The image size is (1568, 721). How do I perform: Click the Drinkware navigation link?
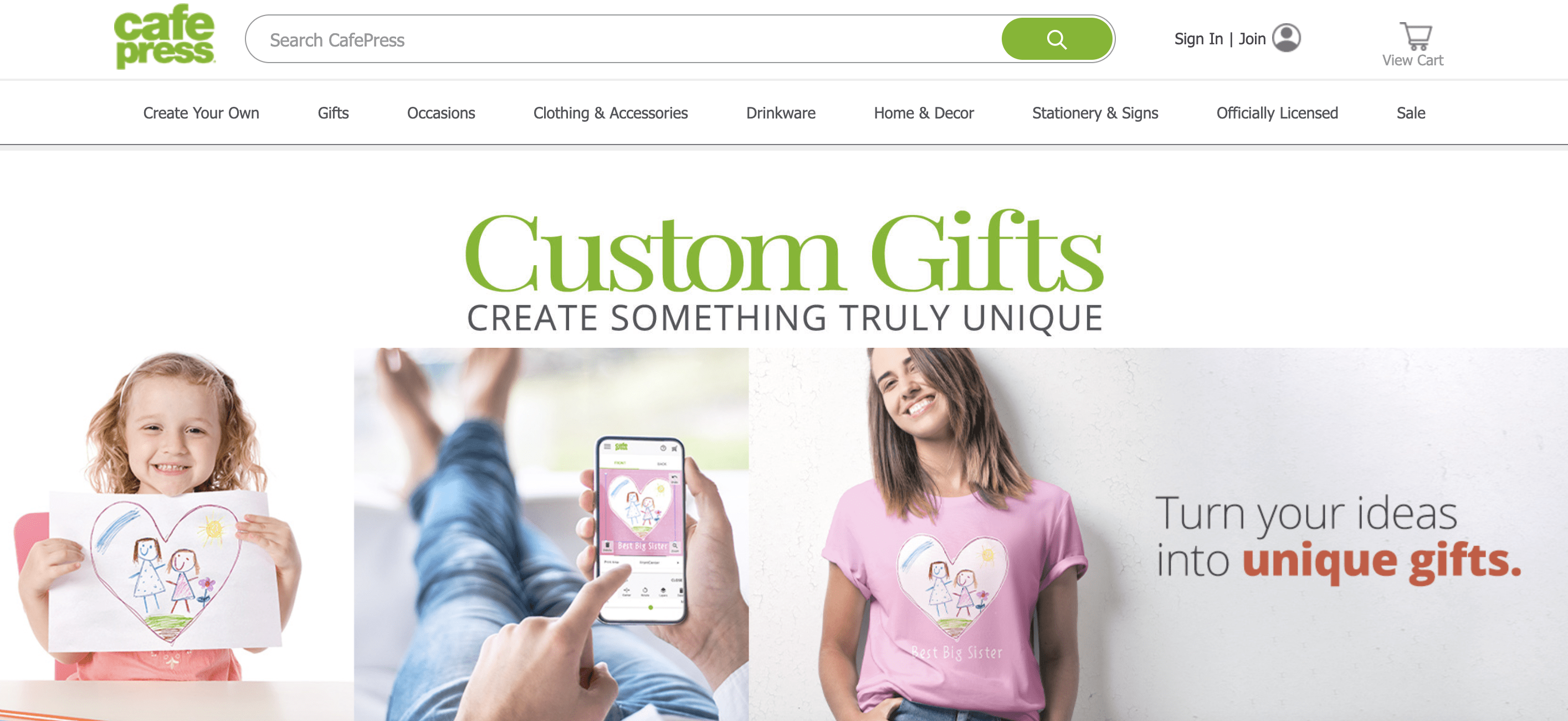(781, 112)
